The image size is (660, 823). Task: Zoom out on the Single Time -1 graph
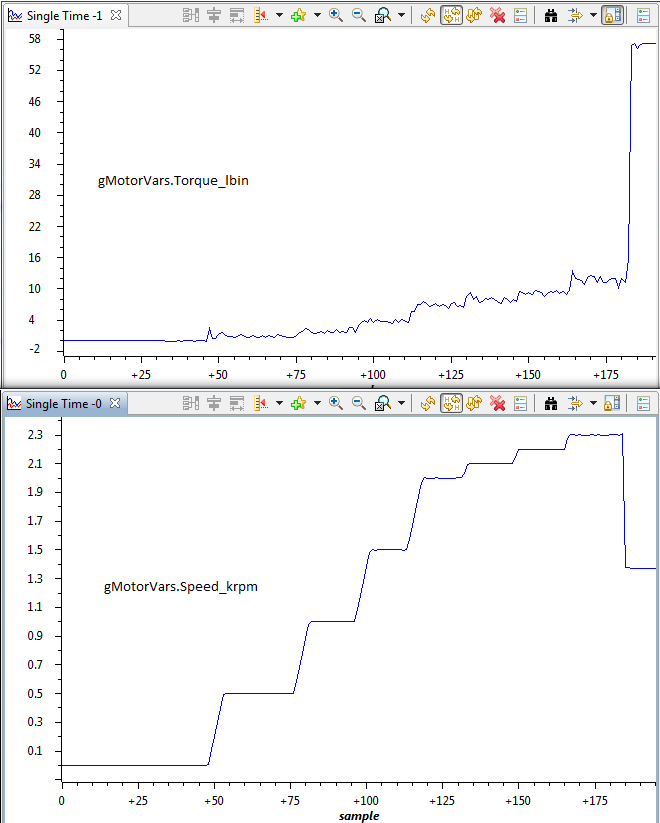coord(359,15)
